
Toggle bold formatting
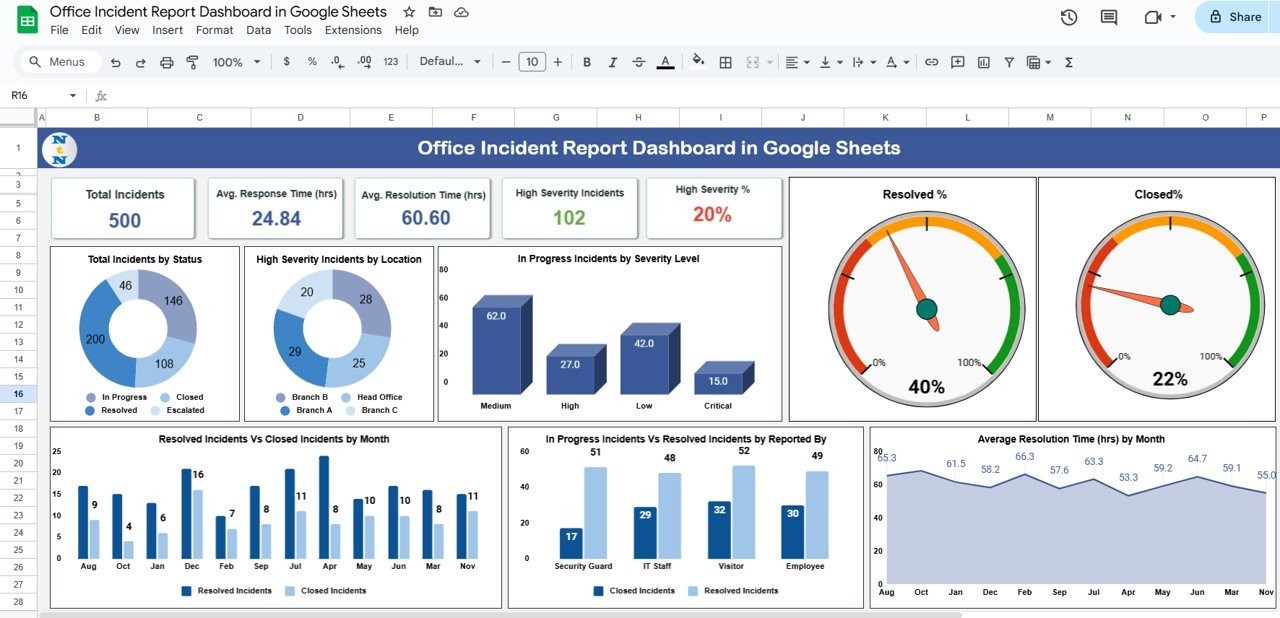[587, 62]
